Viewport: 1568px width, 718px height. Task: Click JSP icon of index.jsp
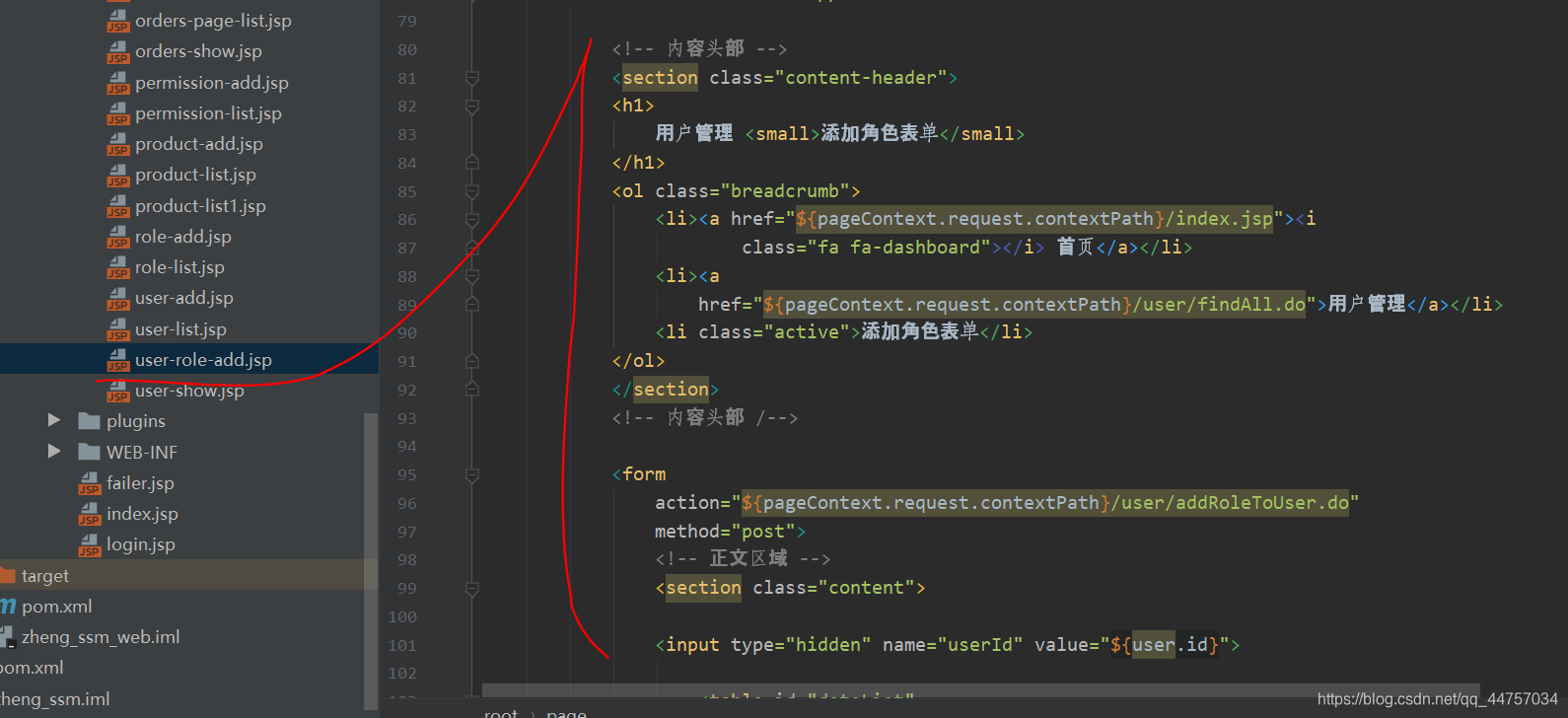pos(90,514)
